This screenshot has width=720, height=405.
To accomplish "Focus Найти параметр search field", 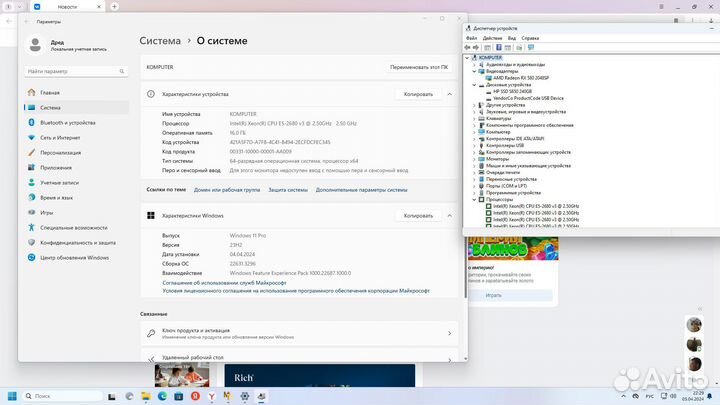I will click(x=76, y=71).
